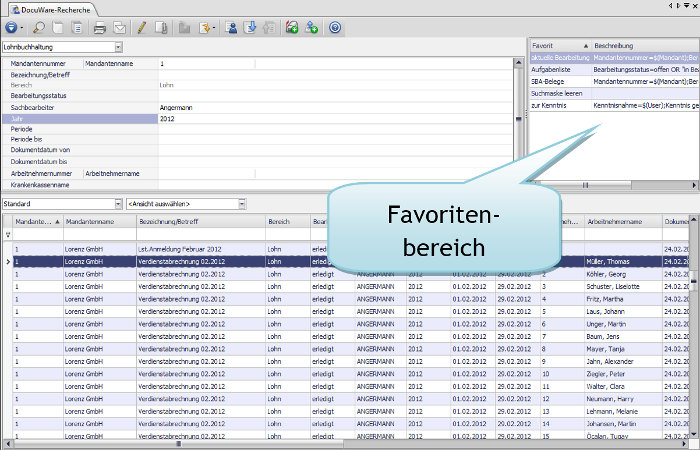Open the Ansicht auswählen dropdown
This screenshot has width=700, height=450.
pos(242,204)
